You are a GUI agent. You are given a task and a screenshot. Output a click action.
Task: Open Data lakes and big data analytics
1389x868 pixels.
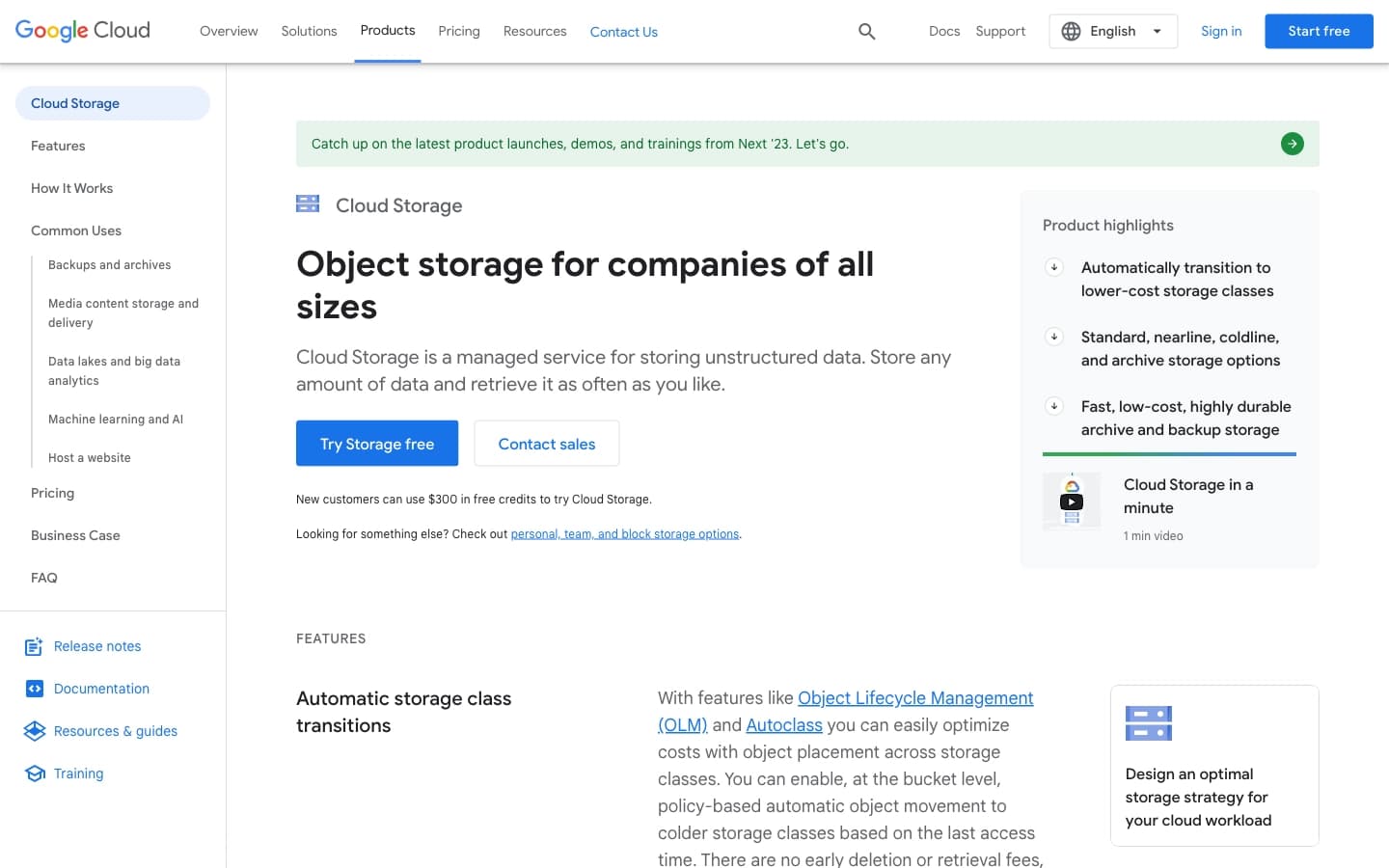pos(115,371)
